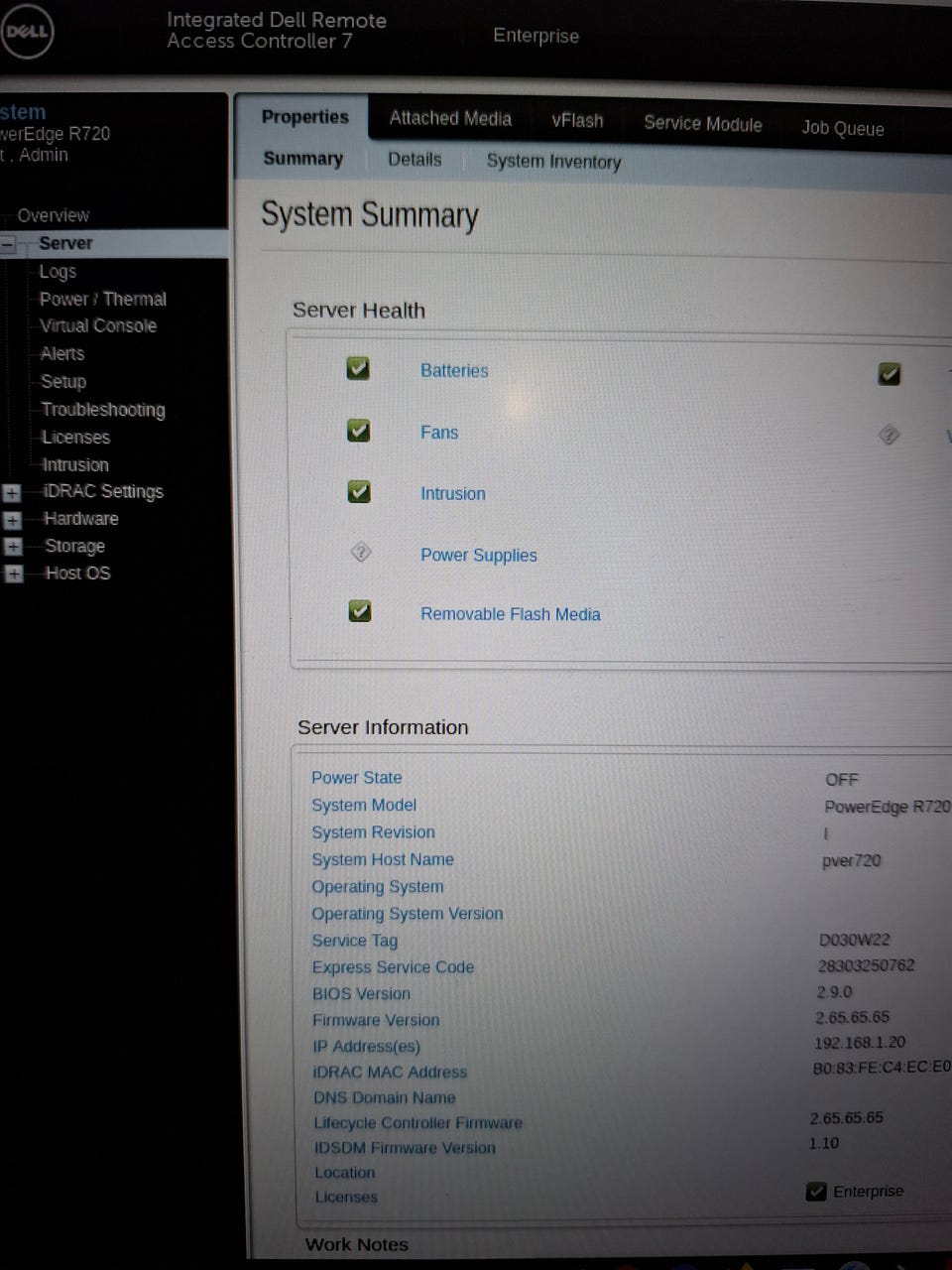The width and height of the screenshot is (952, 1270).
Task: Collapse the Server tree node
Action: click(8, 244)
